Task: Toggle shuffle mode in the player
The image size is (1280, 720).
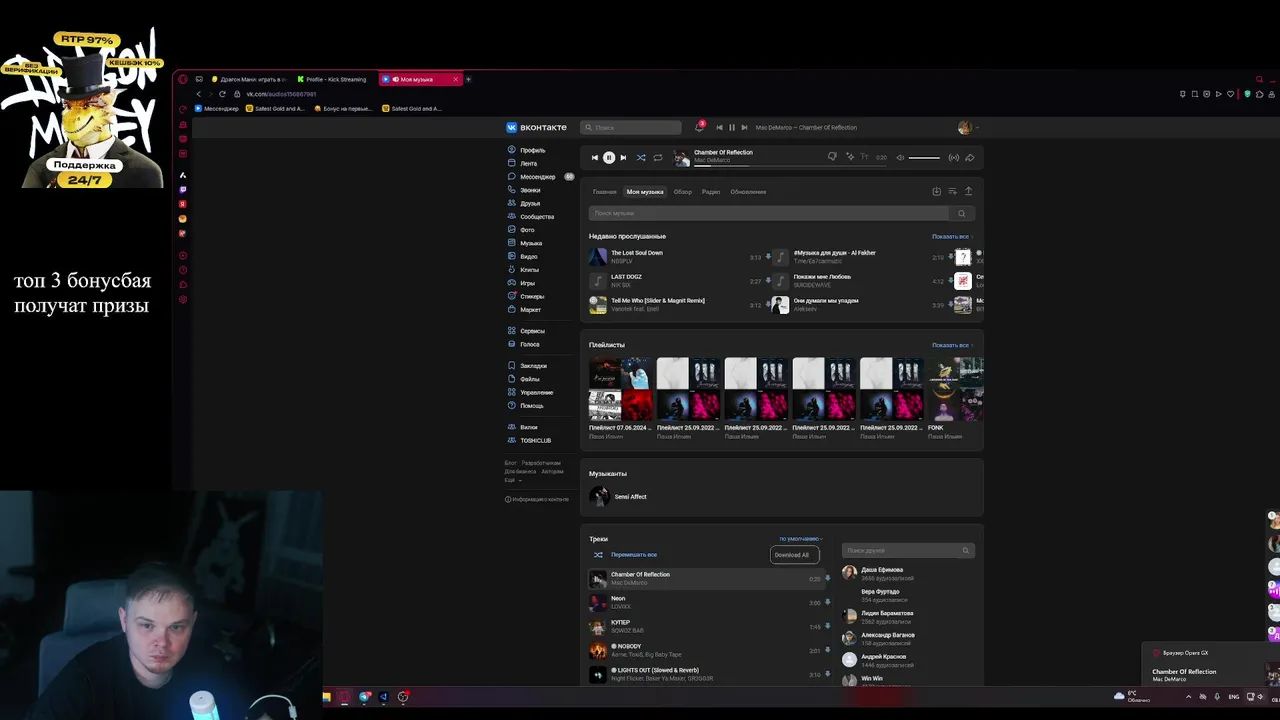Action: coord(641,157)
